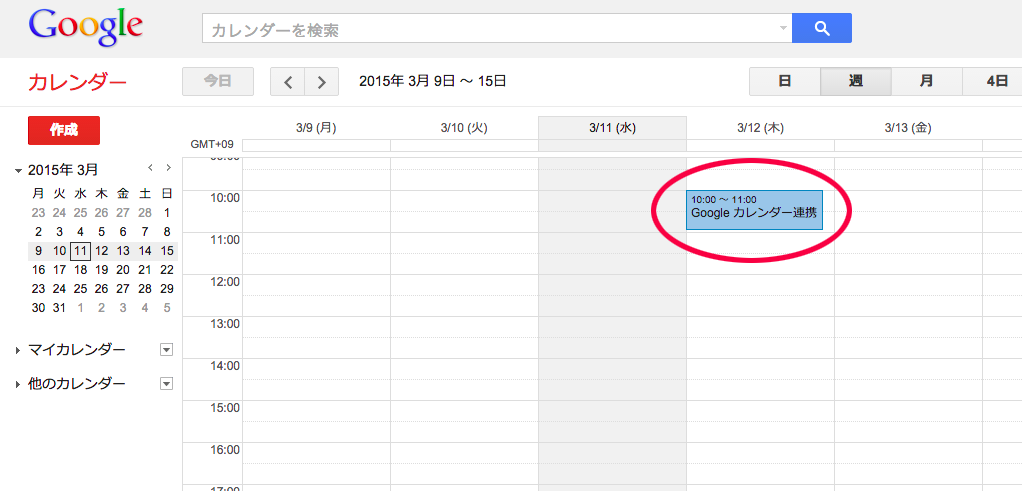Select day 20 in mini calendar
This screenshot has width=1022, height=491.
click(x=123, y=270)
